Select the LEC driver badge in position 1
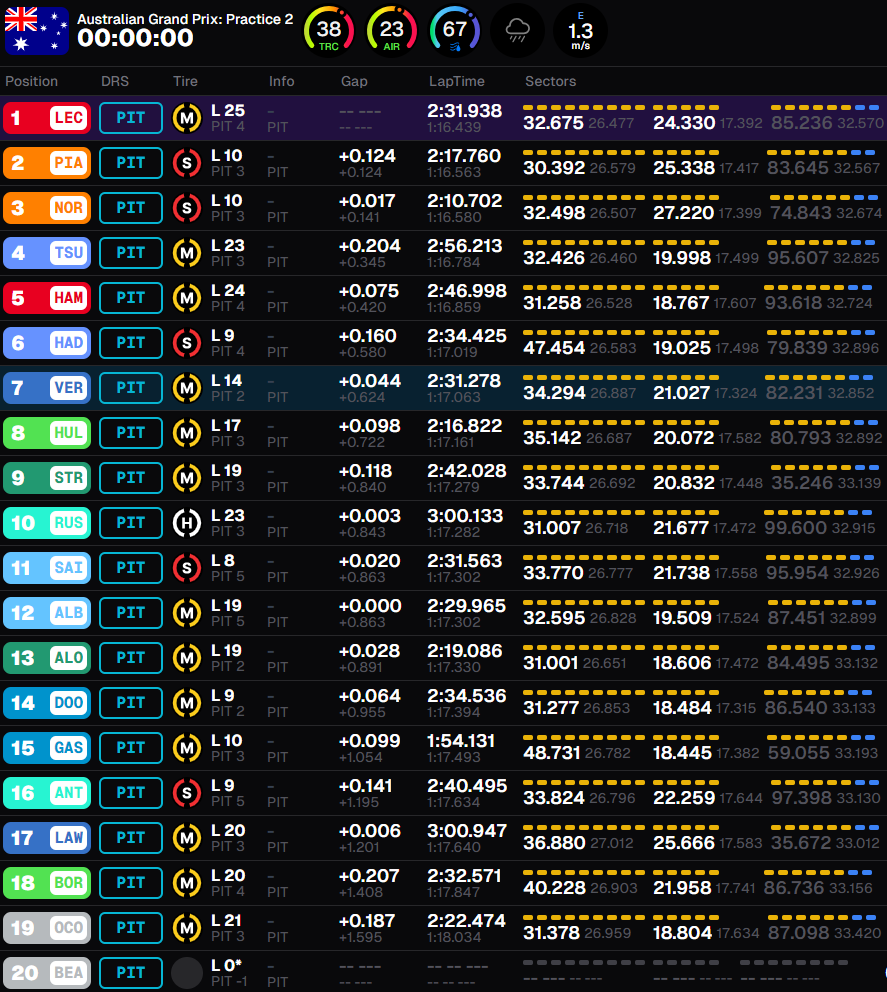Screen dimensions: 887x992 point(47,118)
